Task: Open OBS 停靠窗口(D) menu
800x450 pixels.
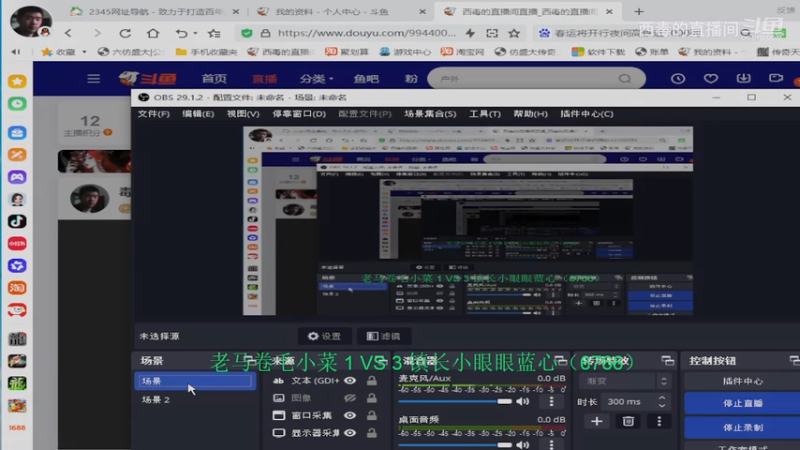Action: 299,114
